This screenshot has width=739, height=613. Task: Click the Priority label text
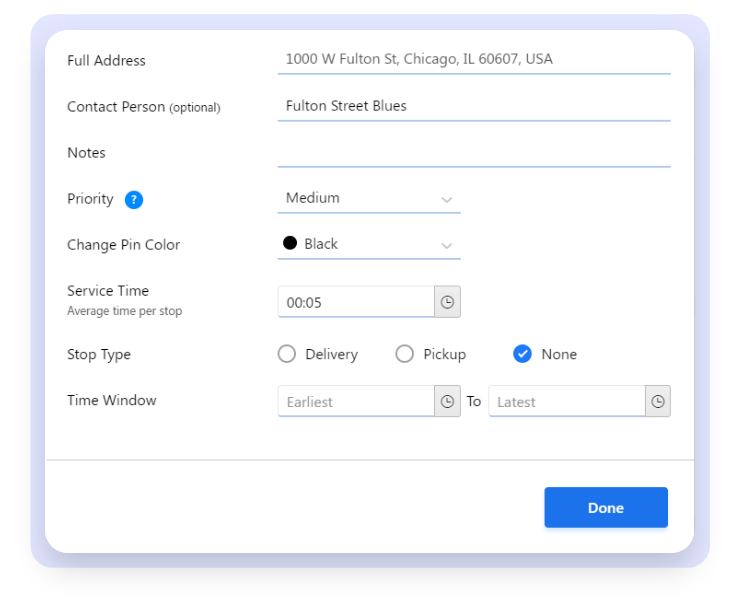(x=90, y=199)
